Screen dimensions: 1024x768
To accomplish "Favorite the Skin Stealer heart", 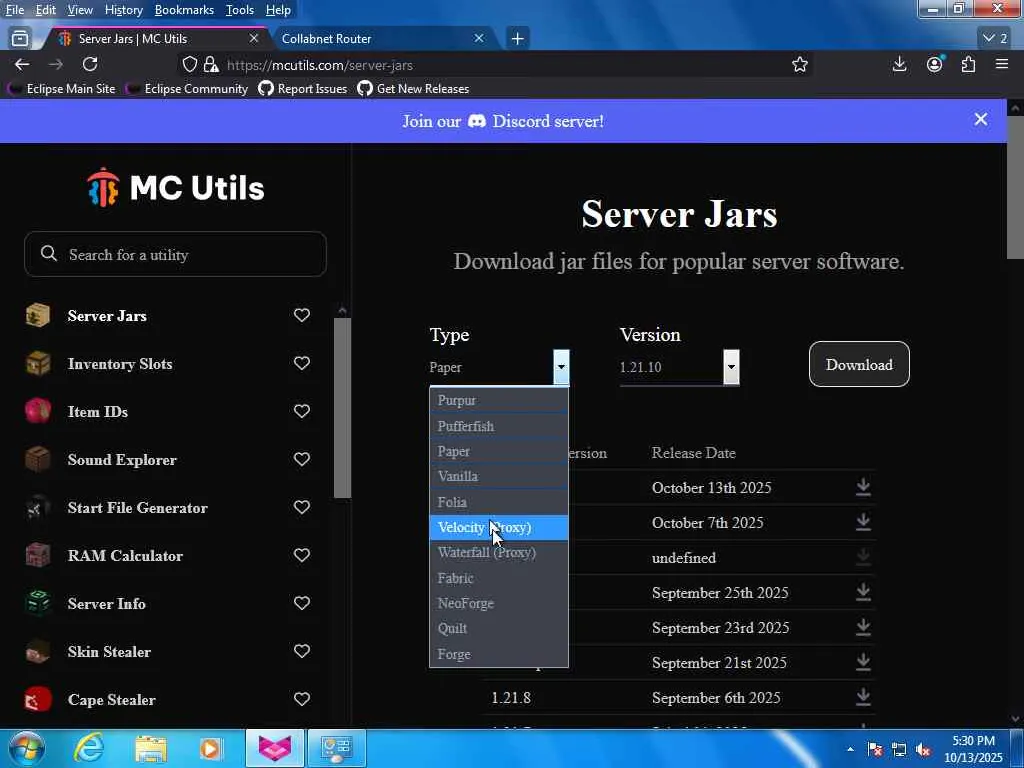I will coord(302,651).
